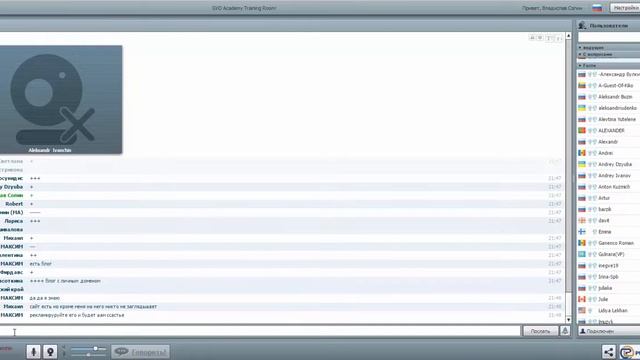
Task: Select user Alexandr in the list
Action: 609,142
